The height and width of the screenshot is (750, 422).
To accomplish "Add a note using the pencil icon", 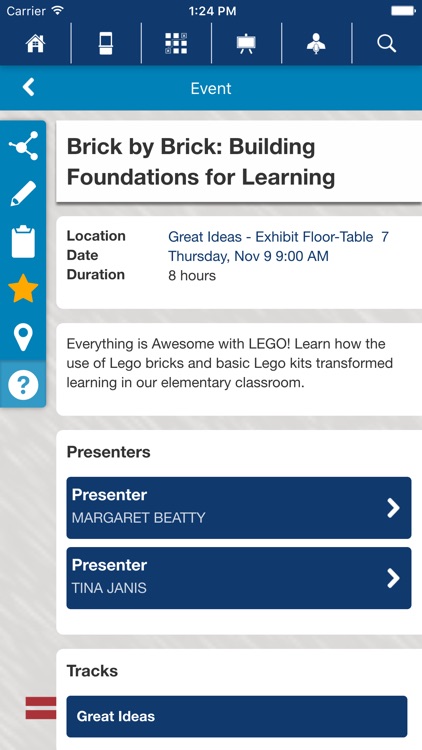I will tap(23, 193).
